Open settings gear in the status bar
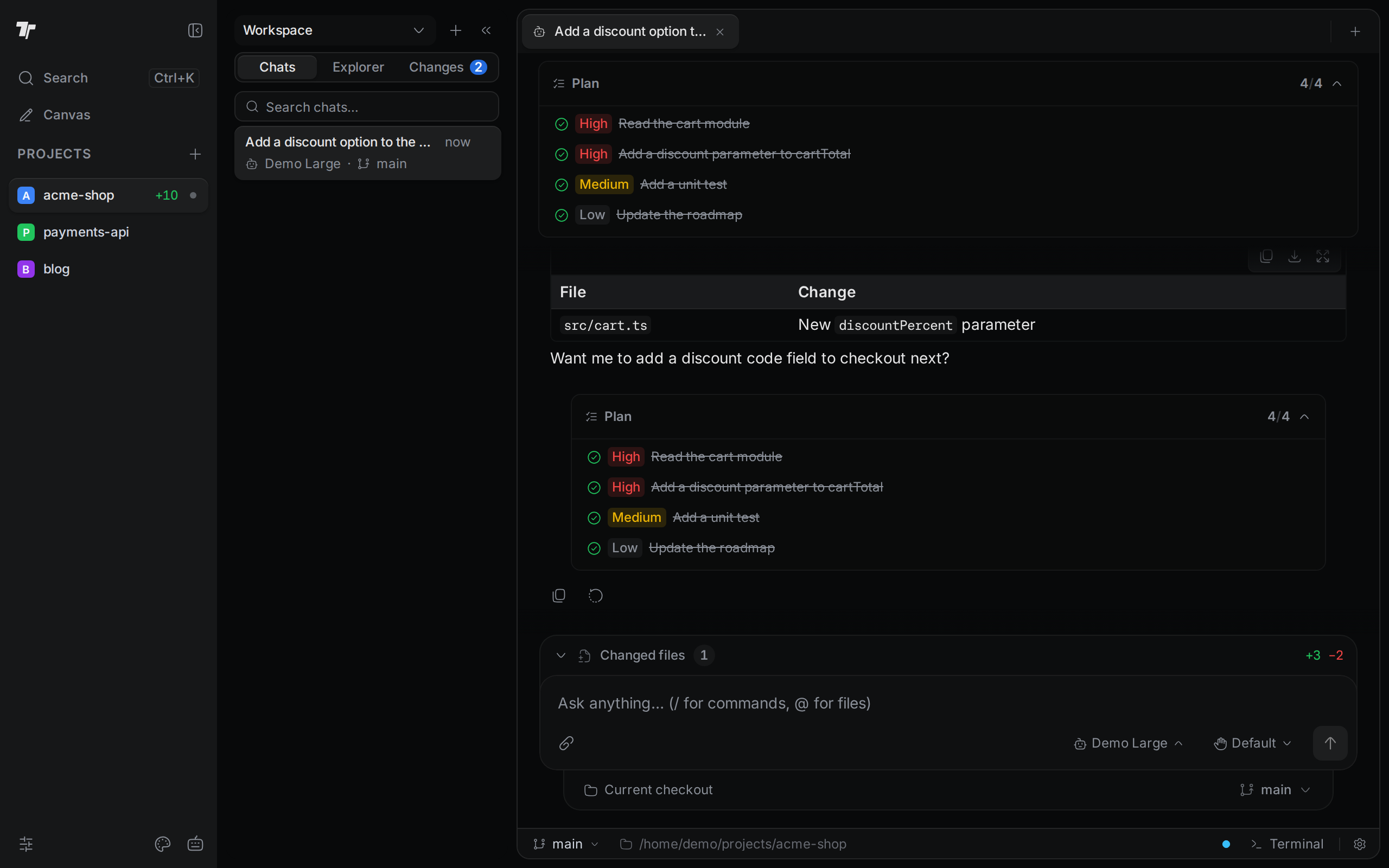Screen dimensions: 1389x868 tap(1360, 844)
